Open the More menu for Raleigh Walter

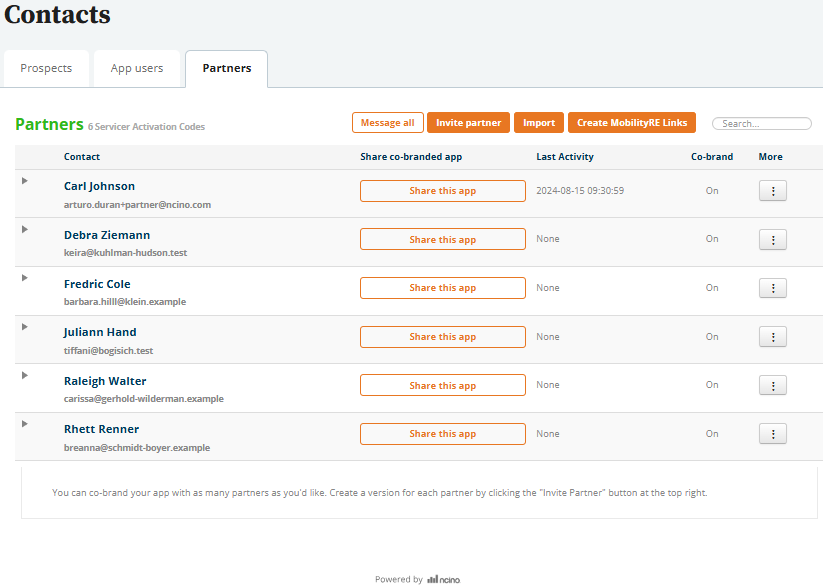point(772,385)
